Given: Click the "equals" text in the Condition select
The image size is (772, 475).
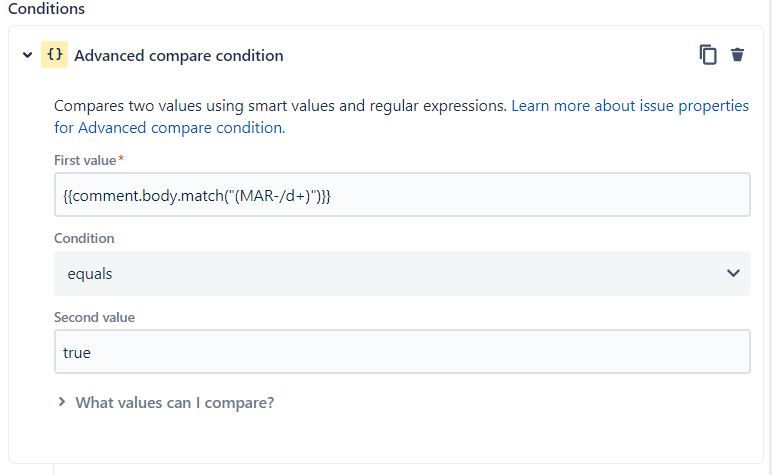Looking at the screenshot, I should click(x=90, y=273).
